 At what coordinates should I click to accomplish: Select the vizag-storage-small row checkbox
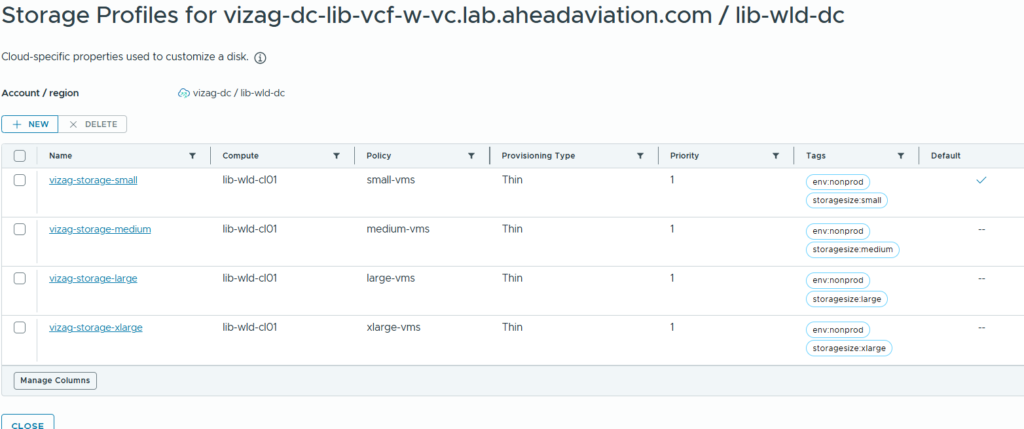[x=20, y=180]
